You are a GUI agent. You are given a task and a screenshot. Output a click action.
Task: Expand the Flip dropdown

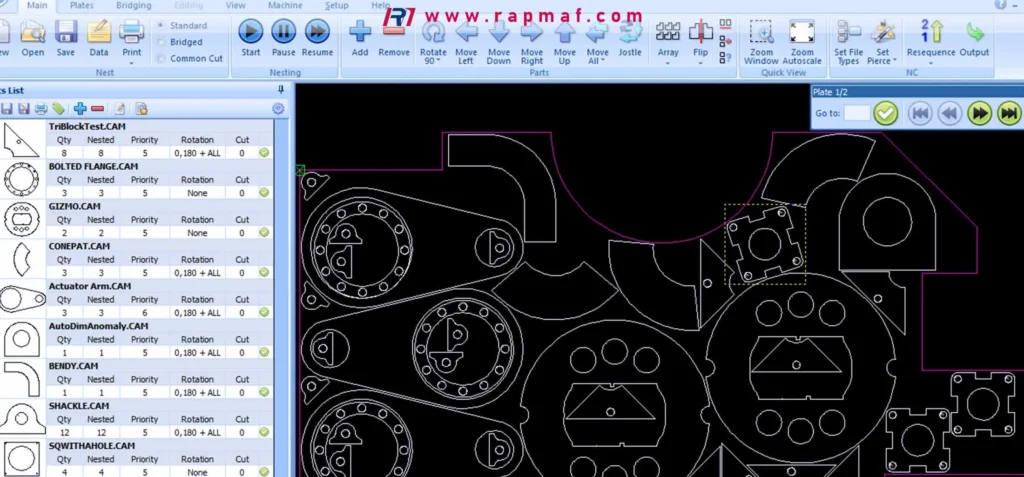(701, 63)
